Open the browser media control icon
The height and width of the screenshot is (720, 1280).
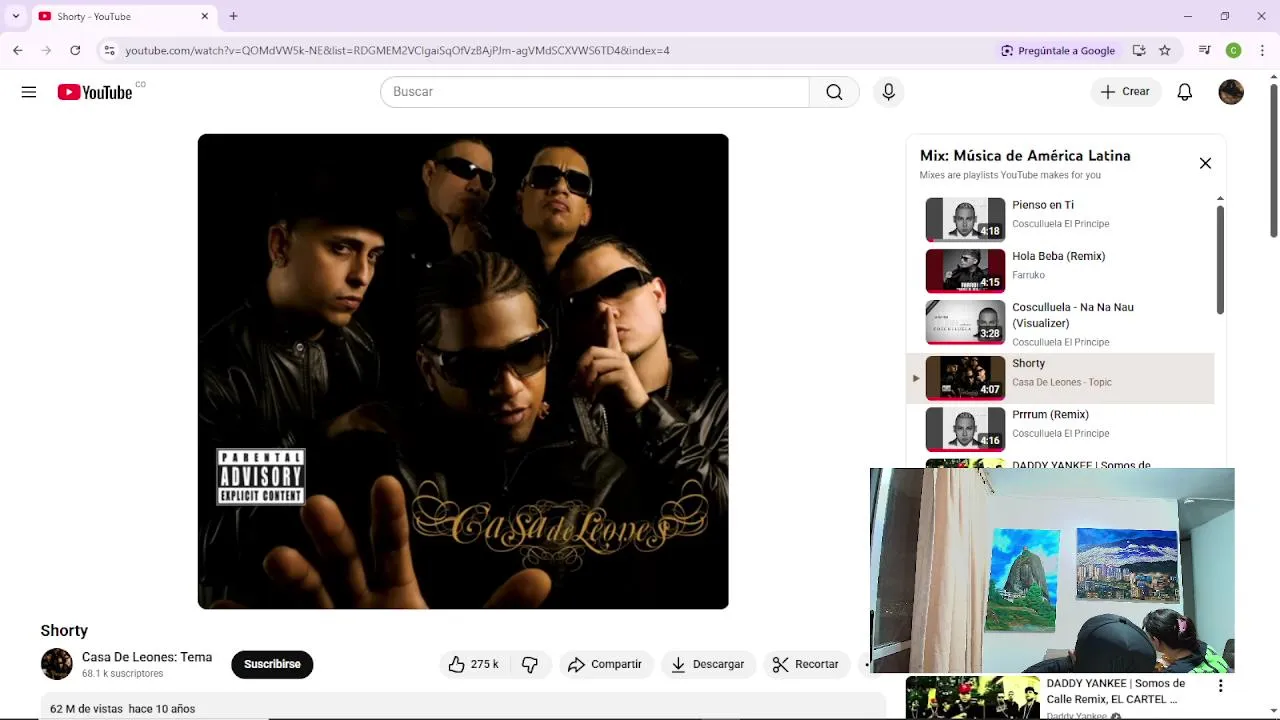(1205, 50)
